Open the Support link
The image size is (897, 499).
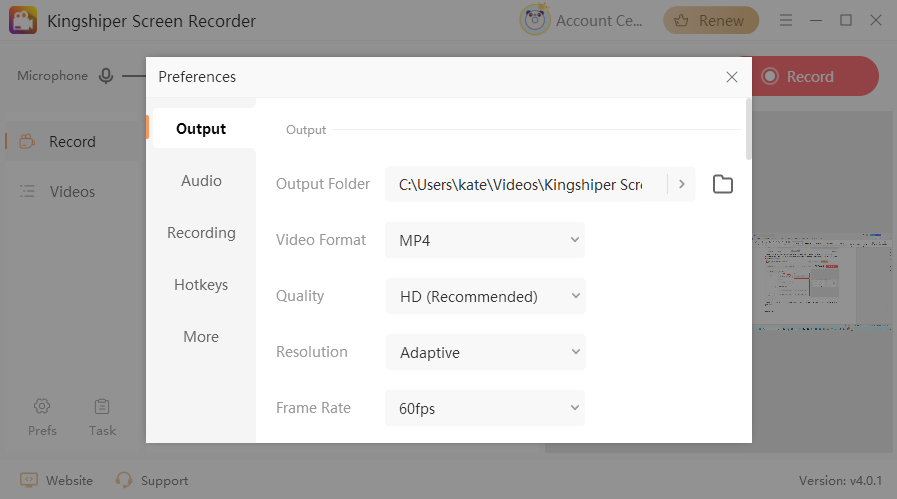(x=152, y=480)
